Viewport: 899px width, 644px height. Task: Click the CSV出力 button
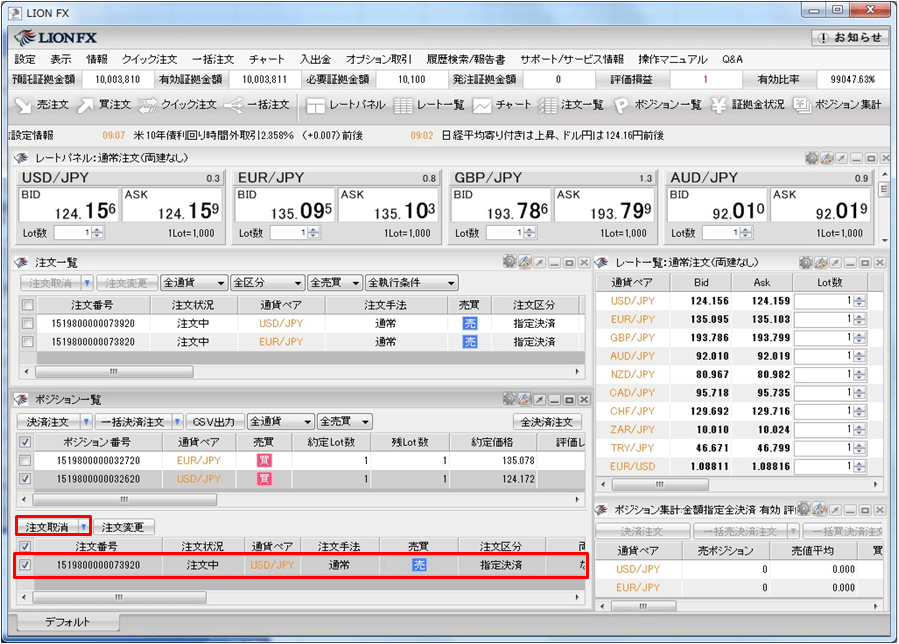point(214,422)
